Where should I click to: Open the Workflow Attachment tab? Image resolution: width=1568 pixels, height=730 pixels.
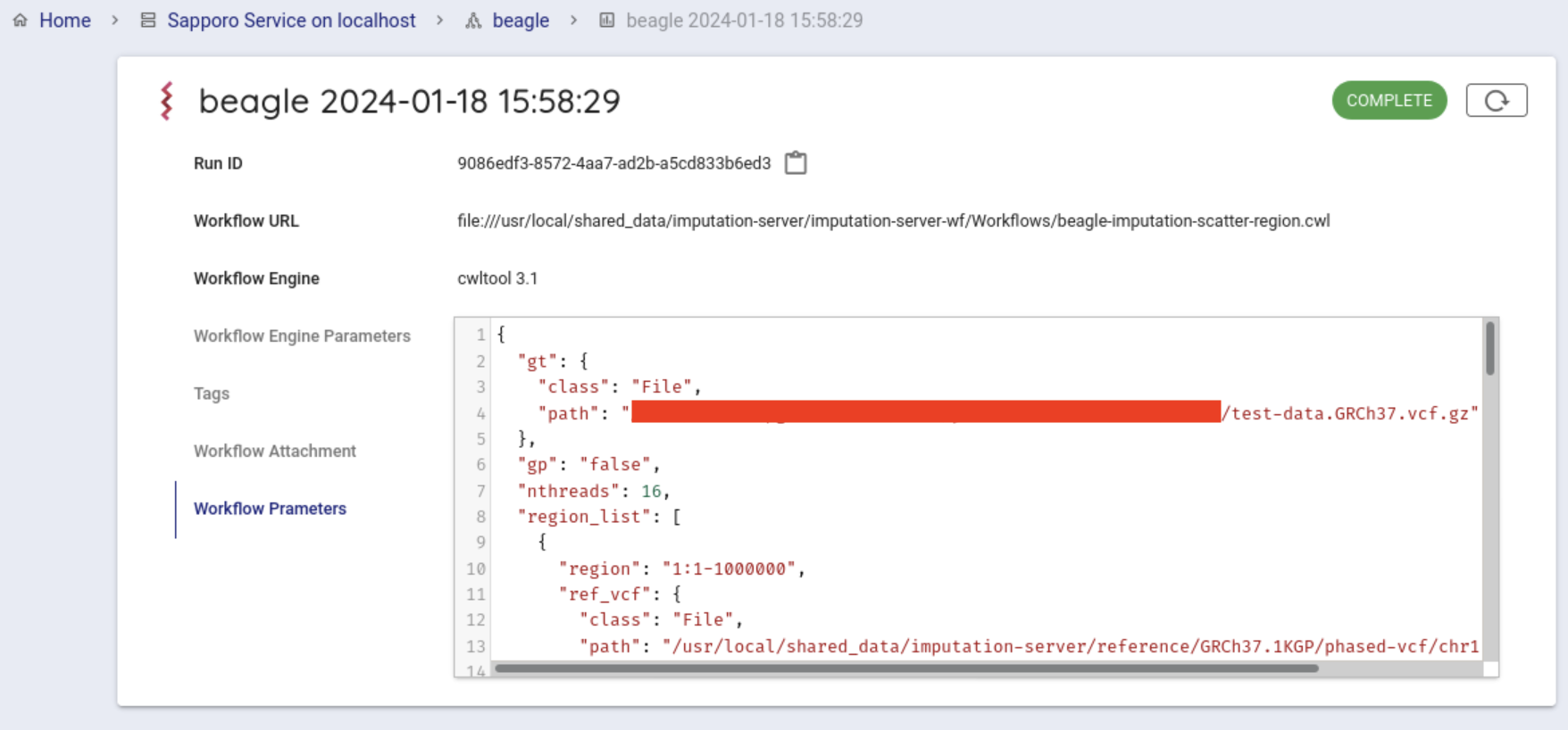275,452
